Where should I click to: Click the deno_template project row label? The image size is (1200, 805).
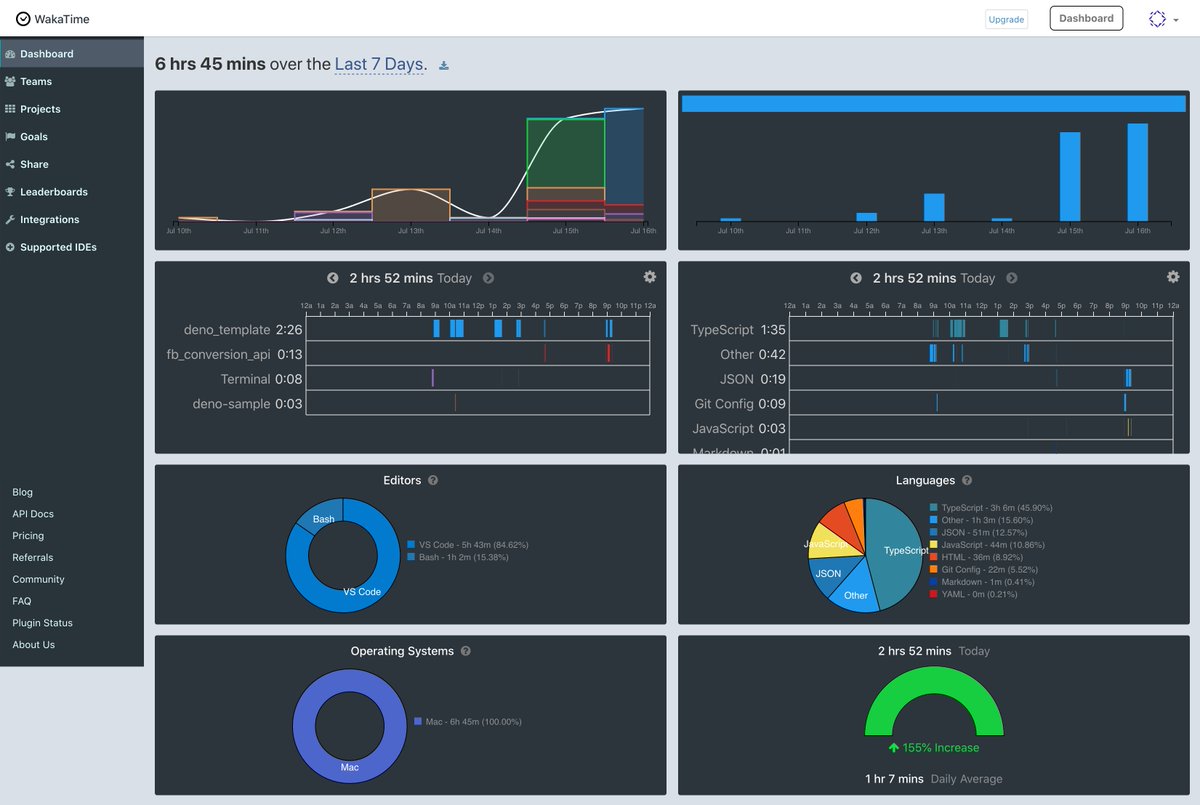(227, 329)
